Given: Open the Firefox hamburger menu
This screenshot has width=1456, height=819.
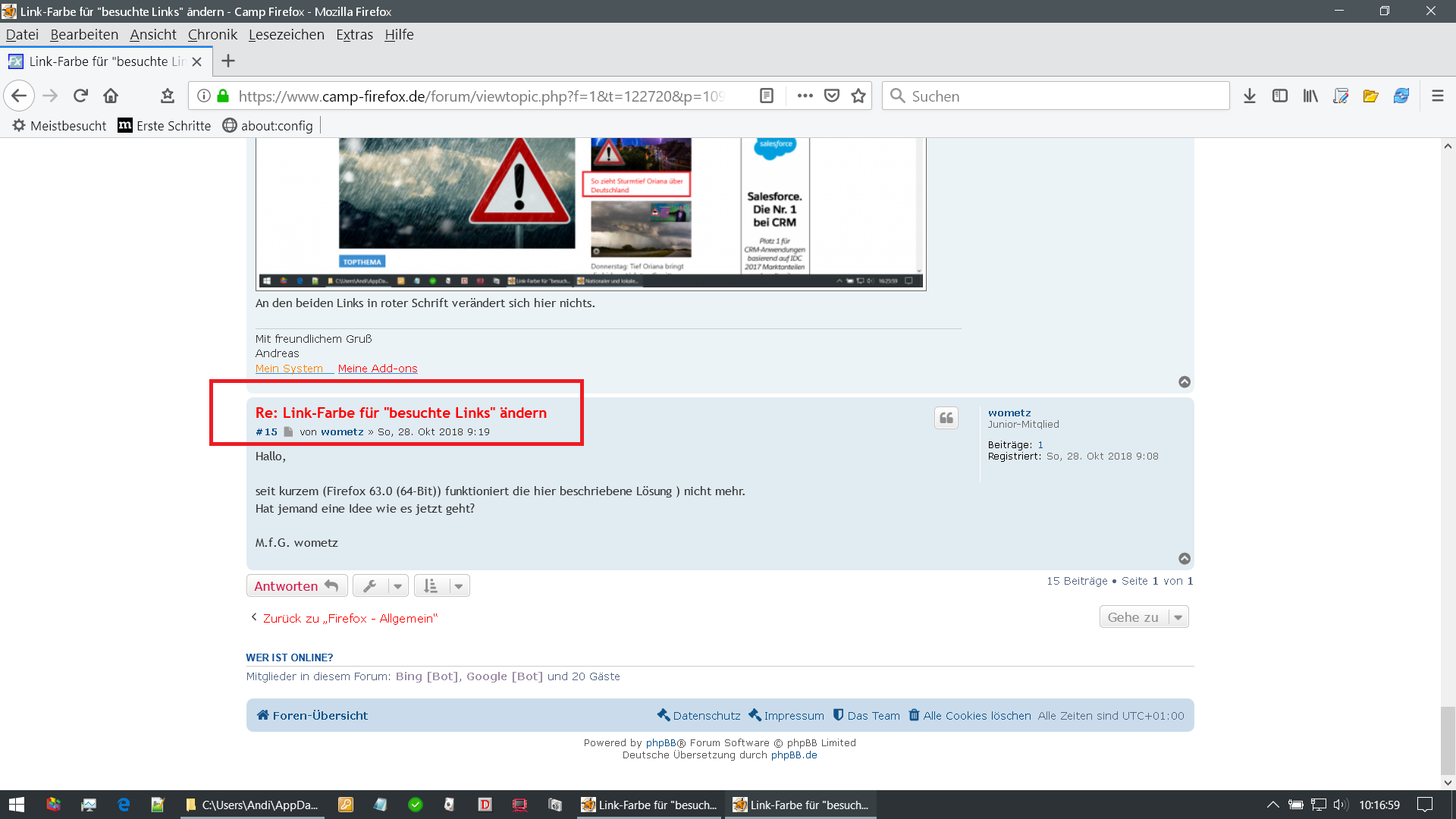Looking at the screenshot, I should click(1437, 96).
